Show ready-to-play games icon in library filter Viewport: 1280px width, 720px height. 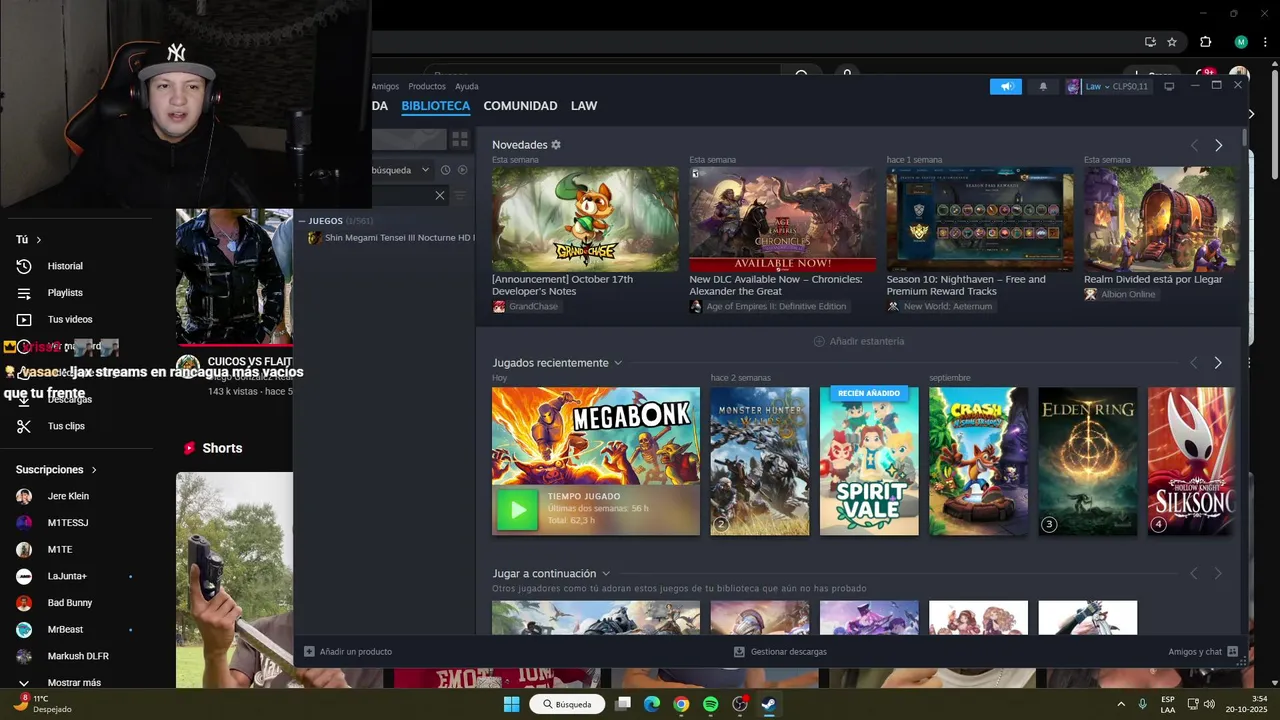coord(462,170)
